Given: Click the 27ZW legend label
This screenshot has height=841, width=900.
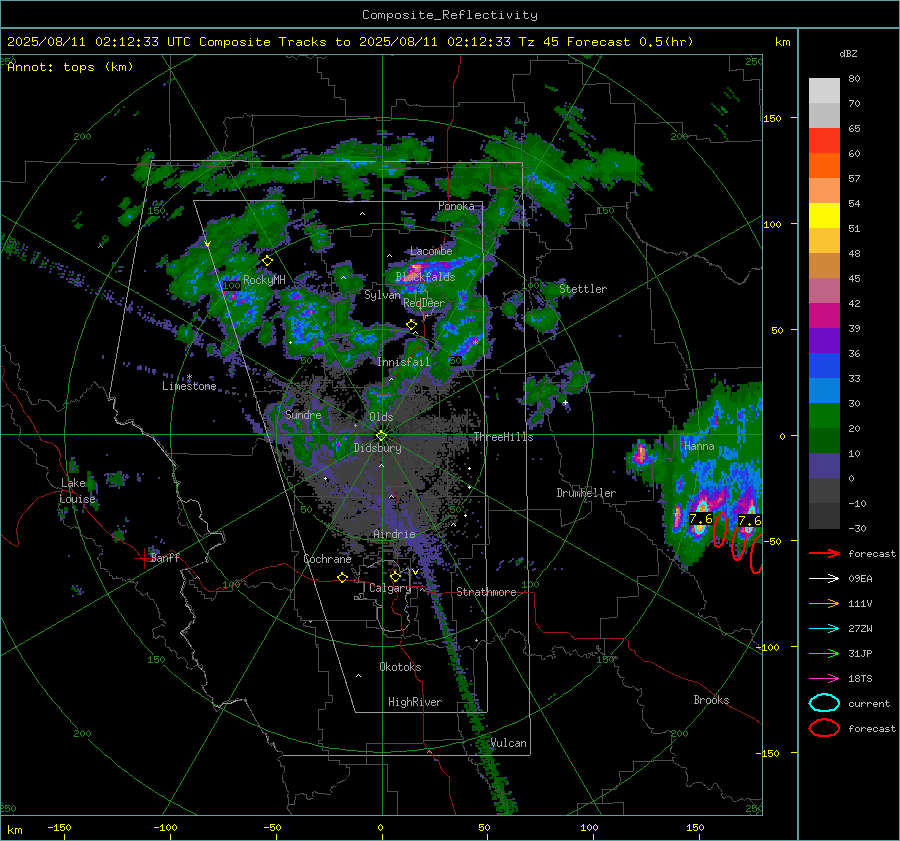Looking at the screenshot, I should click(860, 629).
